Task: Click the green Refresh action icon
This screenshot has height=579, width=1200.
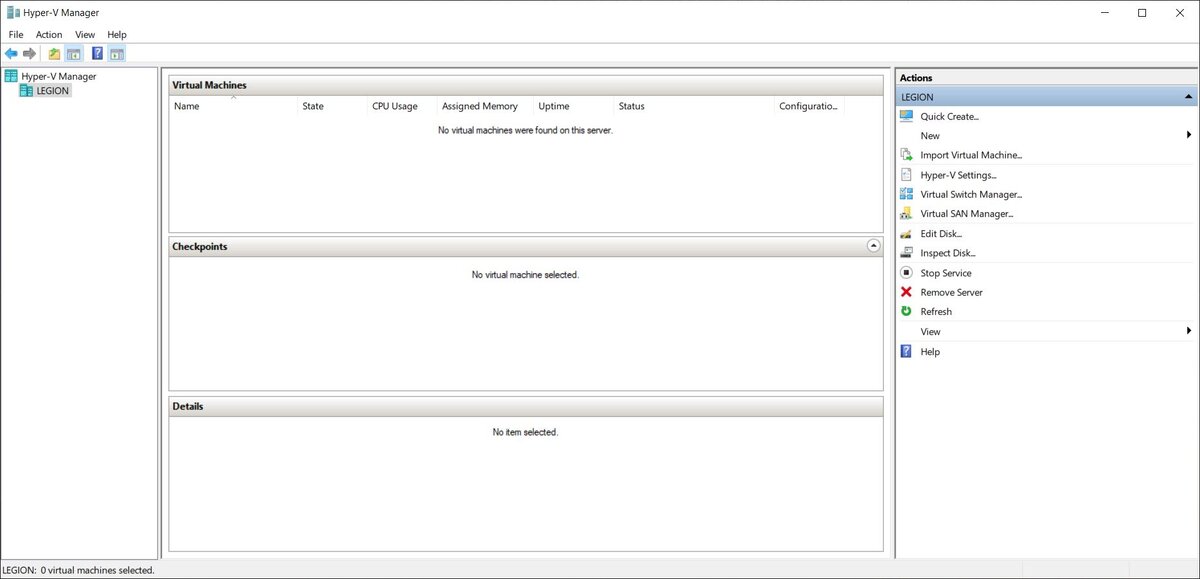Action: (906, 311)
